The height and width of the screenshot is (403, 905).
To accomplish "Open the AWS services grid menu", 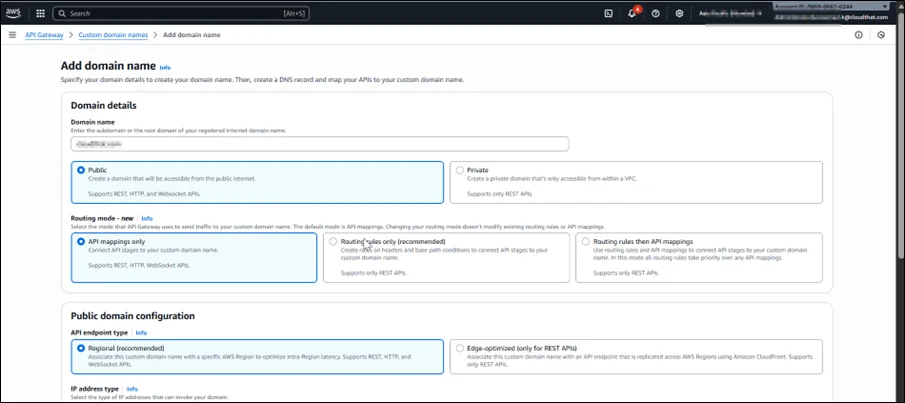I will 40,13.
